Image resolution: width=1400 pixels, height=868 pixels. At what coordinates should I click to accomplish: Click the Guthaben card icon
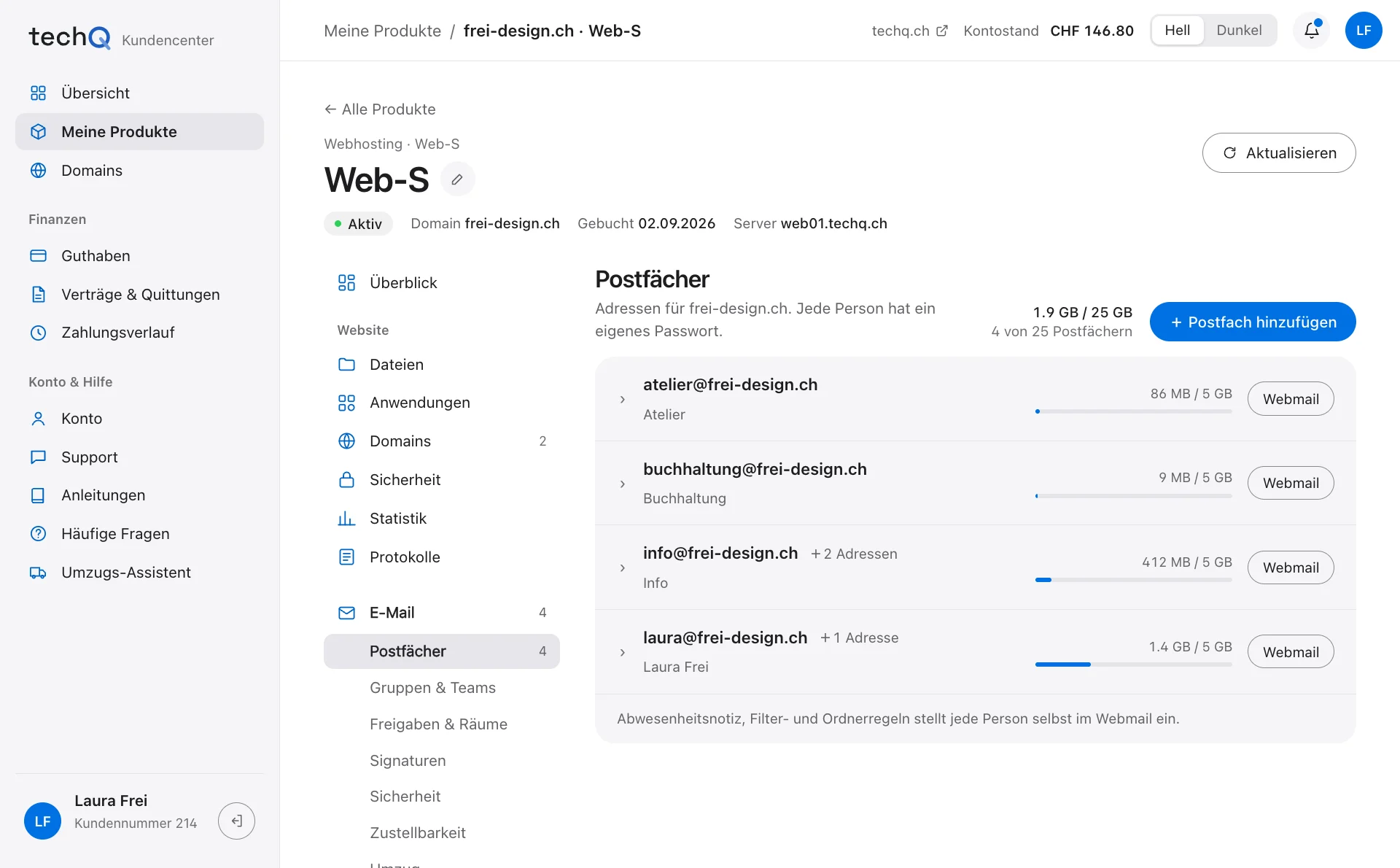39,256
